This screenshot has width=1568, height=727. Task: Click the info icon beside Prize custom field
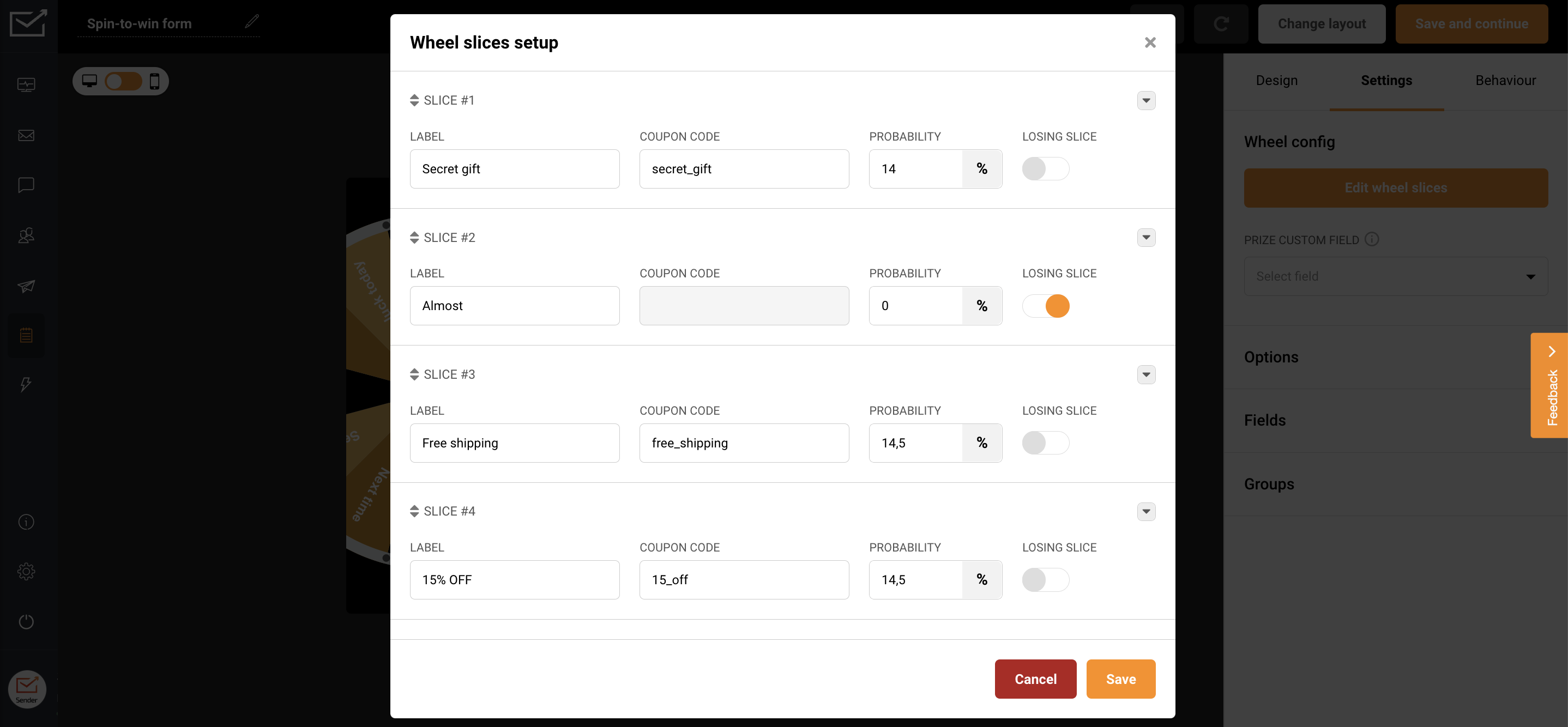click(x=1371, y=239)
